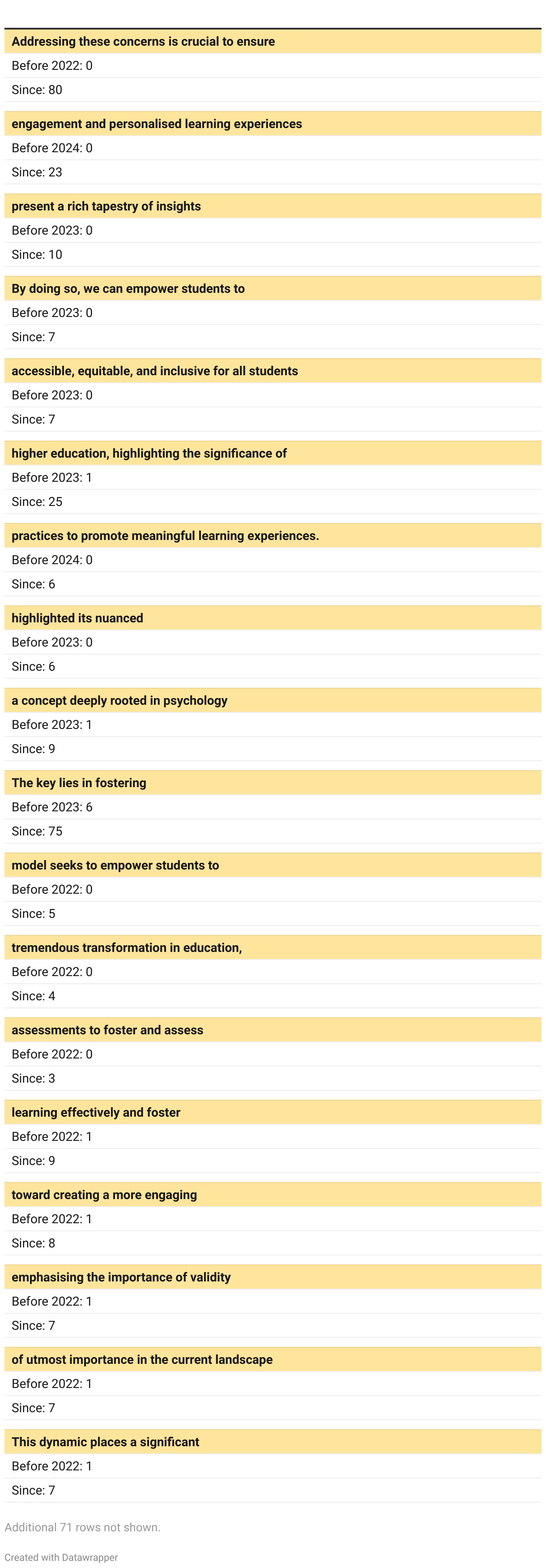Click 'tremendous transformation in education,' header row
546x1568 pixels.
coord(273,948)
